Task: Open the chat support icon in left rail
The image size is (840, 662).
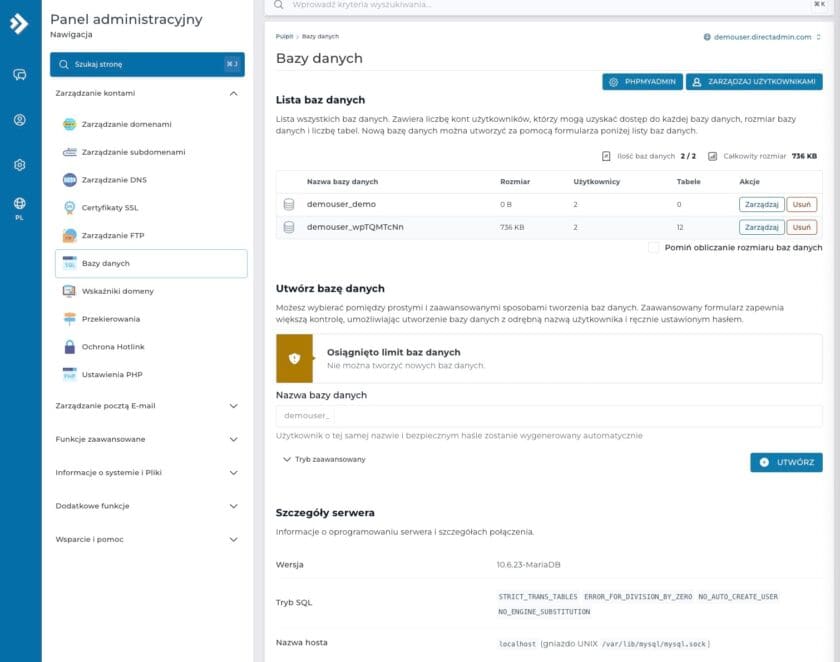Action: click(18, 75)
